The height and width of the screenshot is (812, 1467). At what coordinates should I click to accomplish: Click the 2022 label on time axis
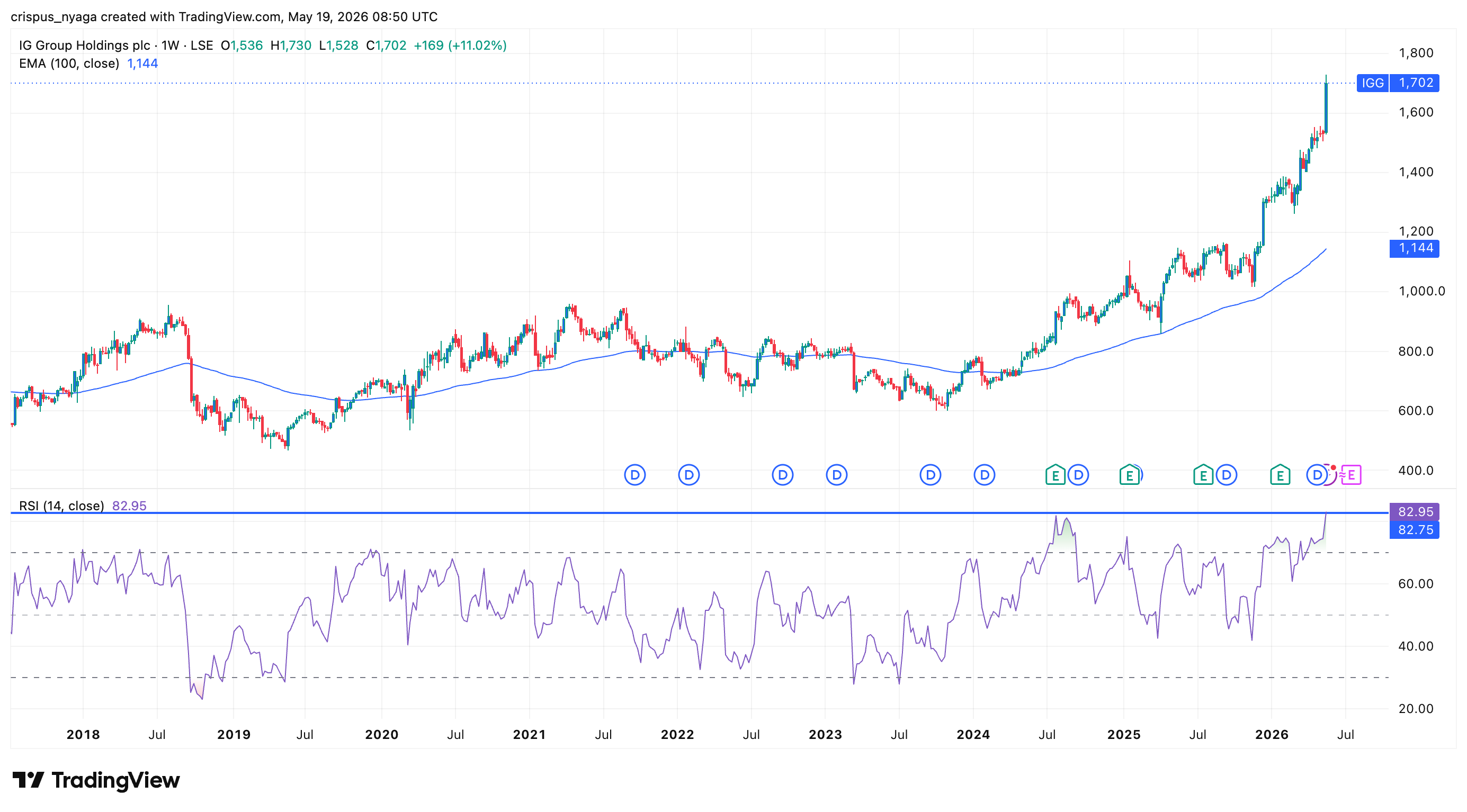677,735
